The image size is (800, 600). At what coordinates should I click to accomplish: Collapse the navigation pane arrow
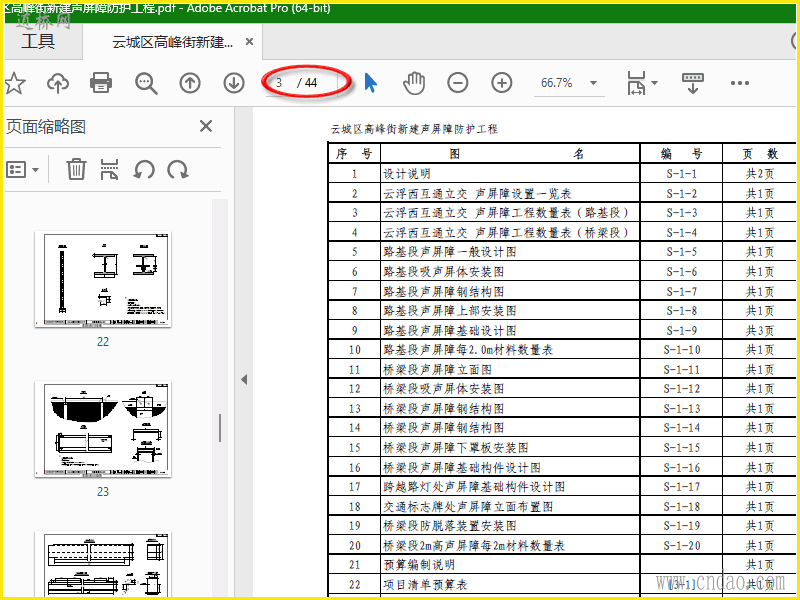pos(244,380)
